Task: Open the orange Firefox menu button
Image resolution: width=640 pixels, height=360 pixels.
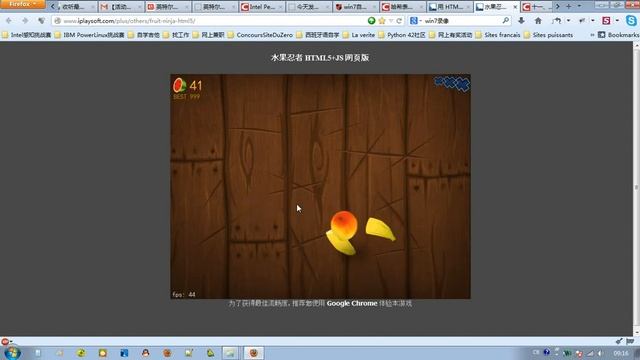Action: [22, 4]
